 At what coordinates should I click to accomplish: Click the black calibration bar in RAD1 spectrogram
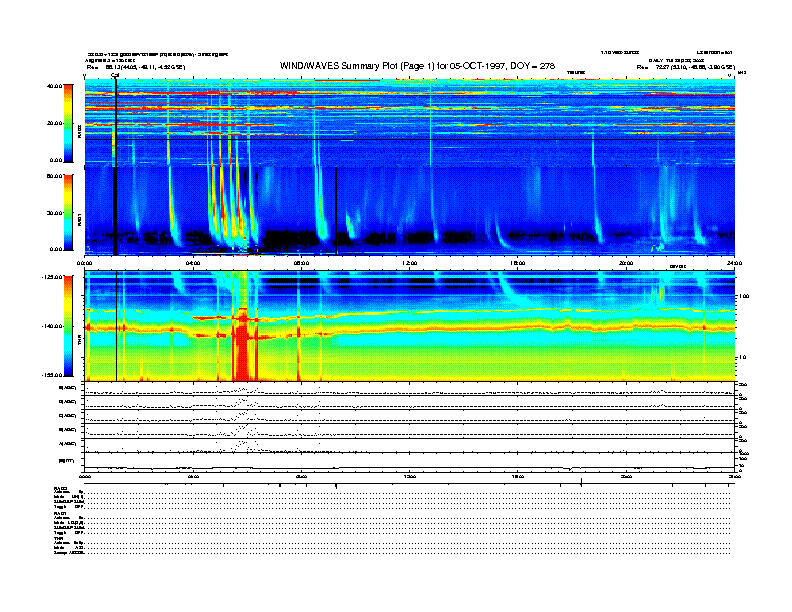click(x=115, y=211)
